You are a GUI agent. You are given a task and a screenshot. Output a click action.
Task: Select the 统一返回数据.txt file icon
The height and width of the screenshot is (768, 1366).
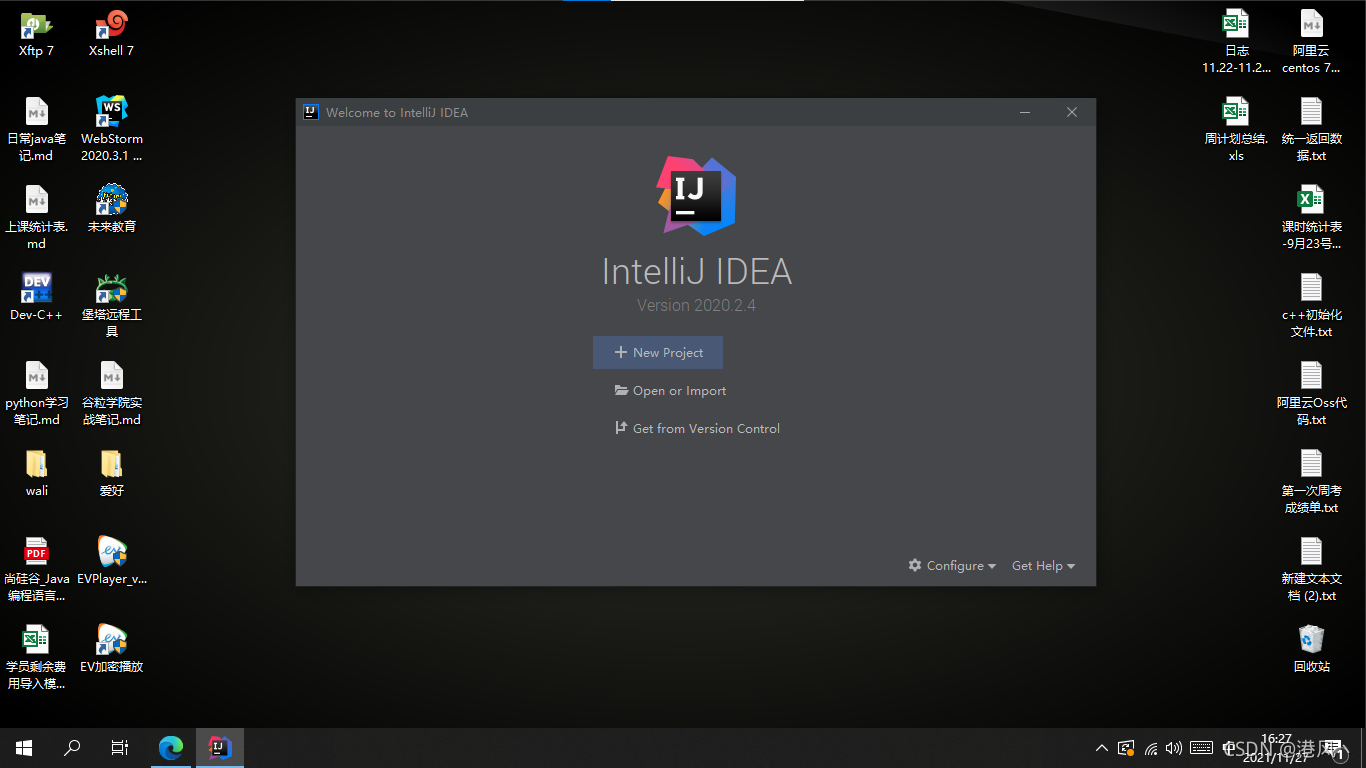(x=1311, y=129)
